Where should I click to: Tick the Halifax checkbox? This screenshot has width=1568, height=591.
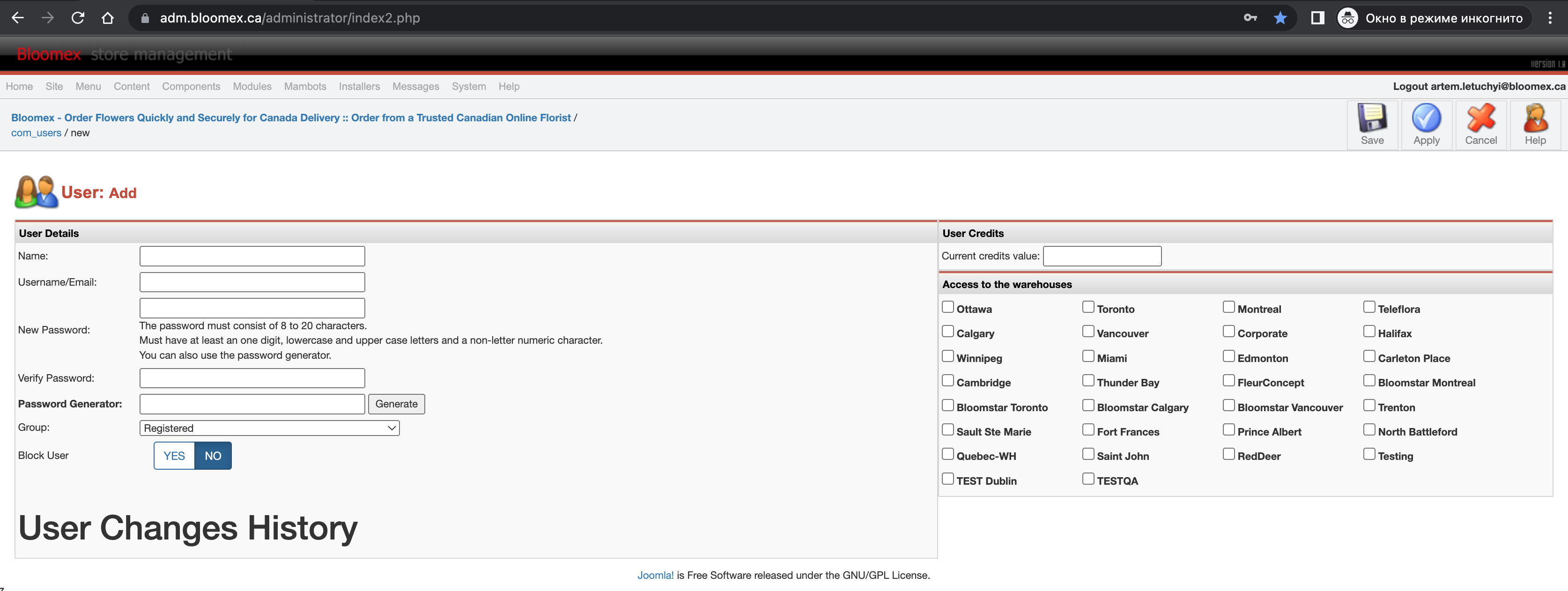[x=1369, y=332]
